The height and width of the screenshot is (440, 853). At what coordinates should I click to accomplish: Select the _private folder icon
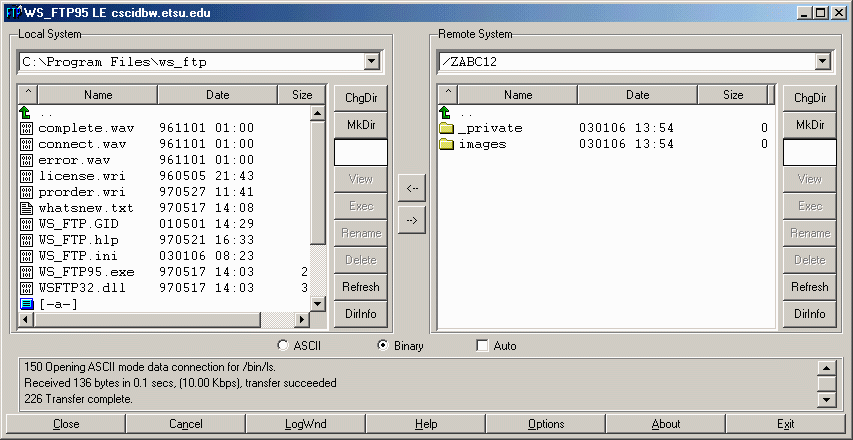point(447,128)
